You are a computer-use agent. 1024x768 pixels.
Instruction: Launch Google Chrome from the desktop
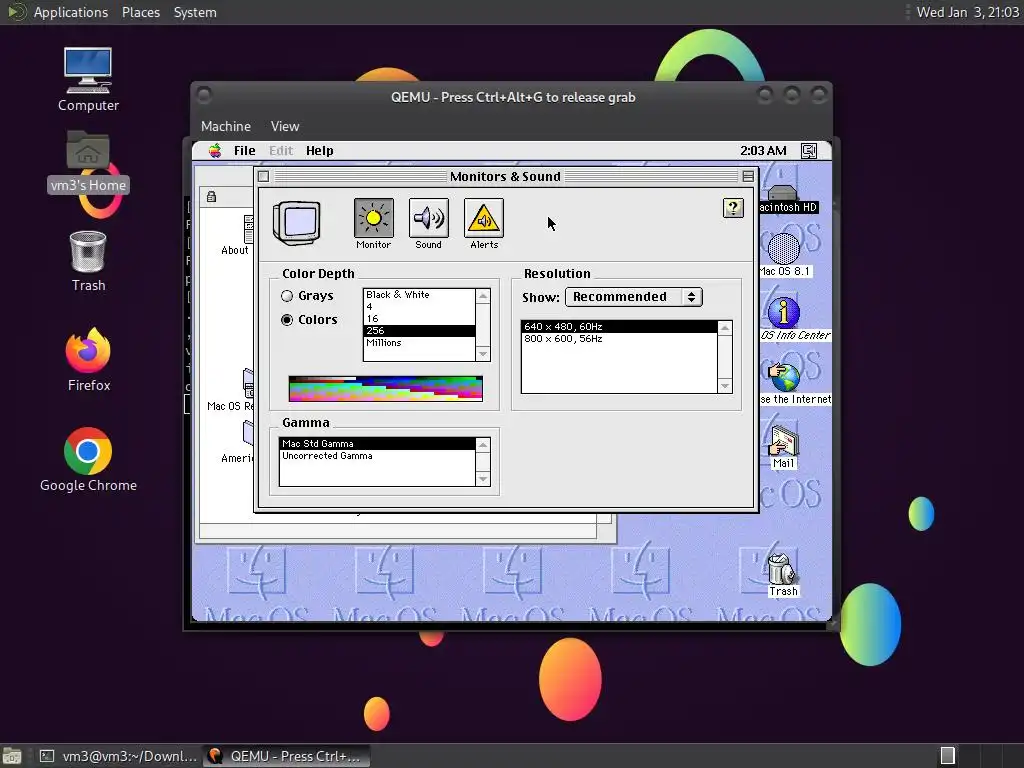tap(88, 451)
